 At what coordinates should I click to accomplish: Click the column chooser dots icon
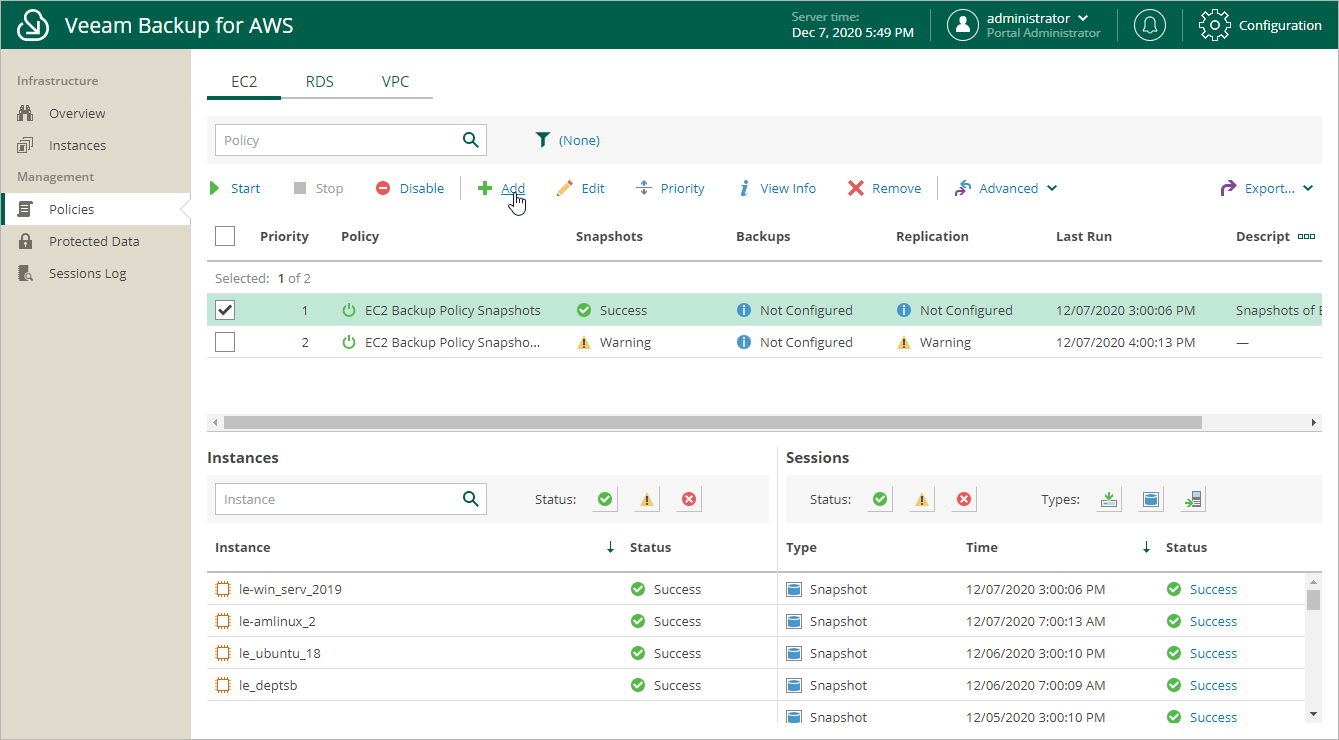1306,237
